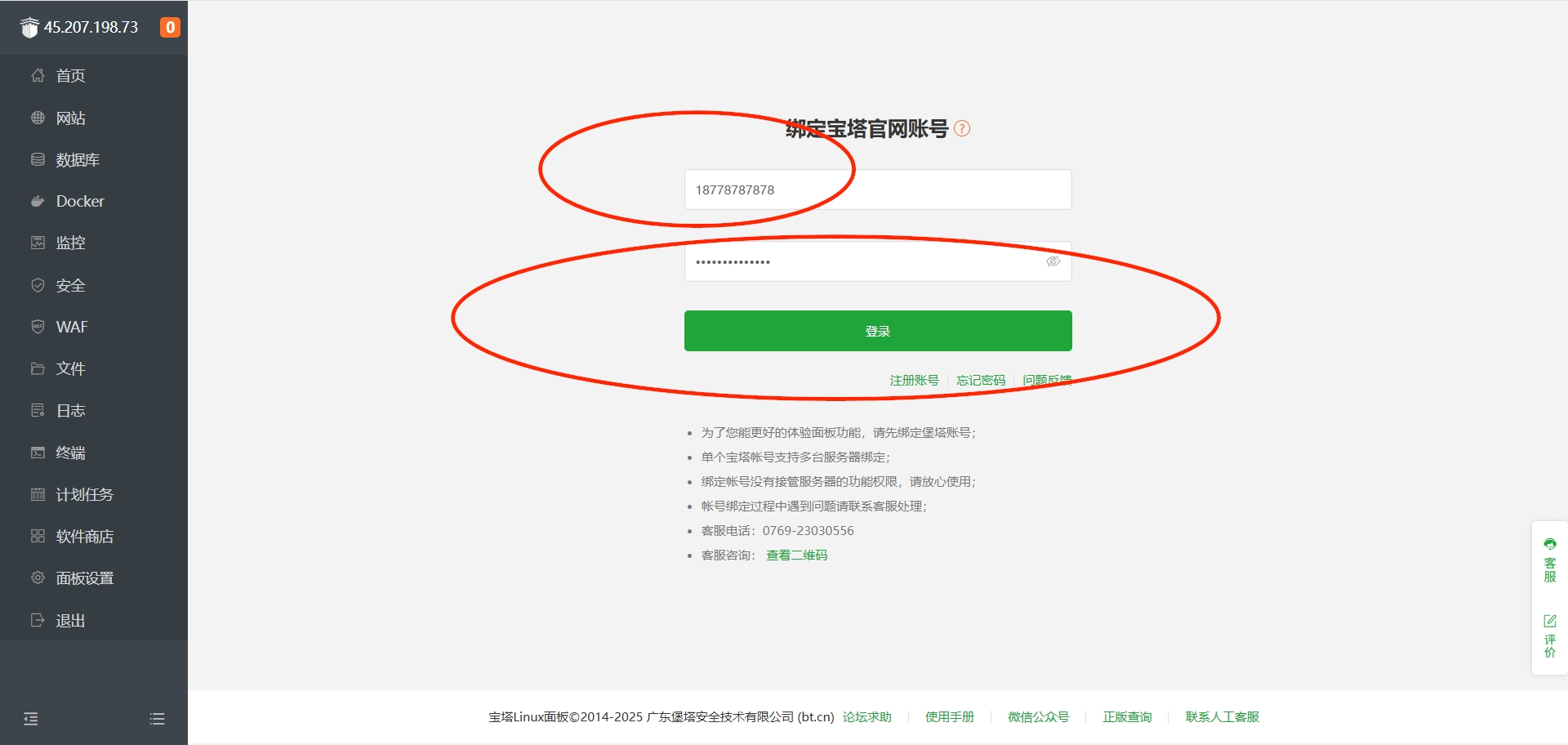Click the orange notification badge 0

coord(170,27)
